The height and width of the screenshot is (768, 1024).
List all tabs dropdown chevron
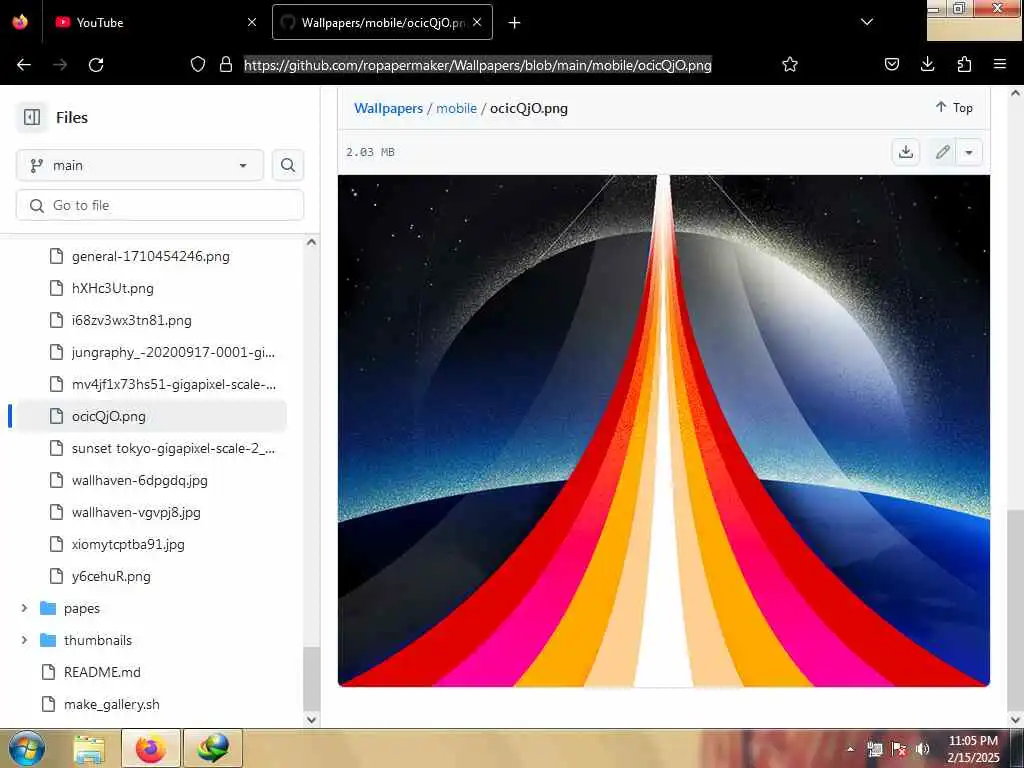(x=867, y=22)
